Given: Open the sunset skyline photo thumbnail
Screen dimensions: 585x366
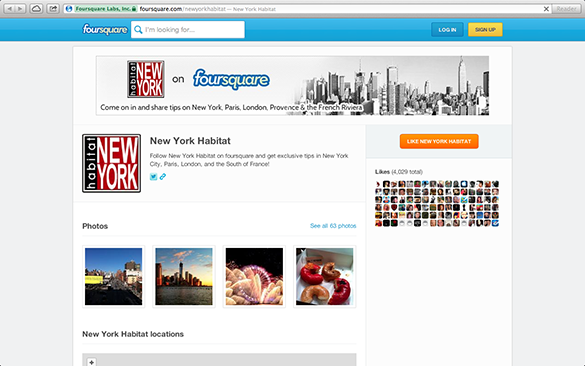Looking at the screenshot, I should (184, 276).
